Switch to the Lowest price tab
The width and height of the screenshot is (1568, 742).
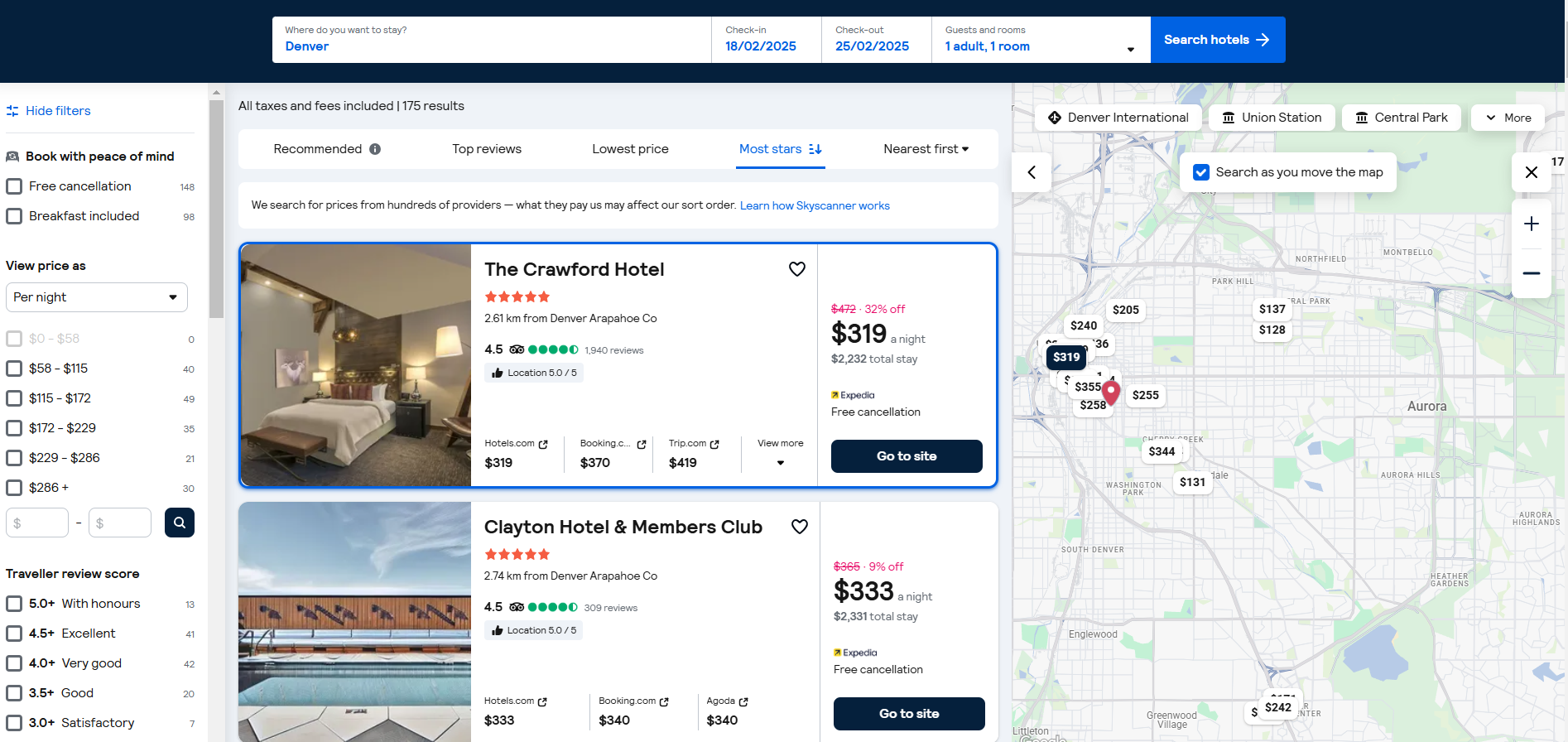pyautogui.click(x=630, y=149)
